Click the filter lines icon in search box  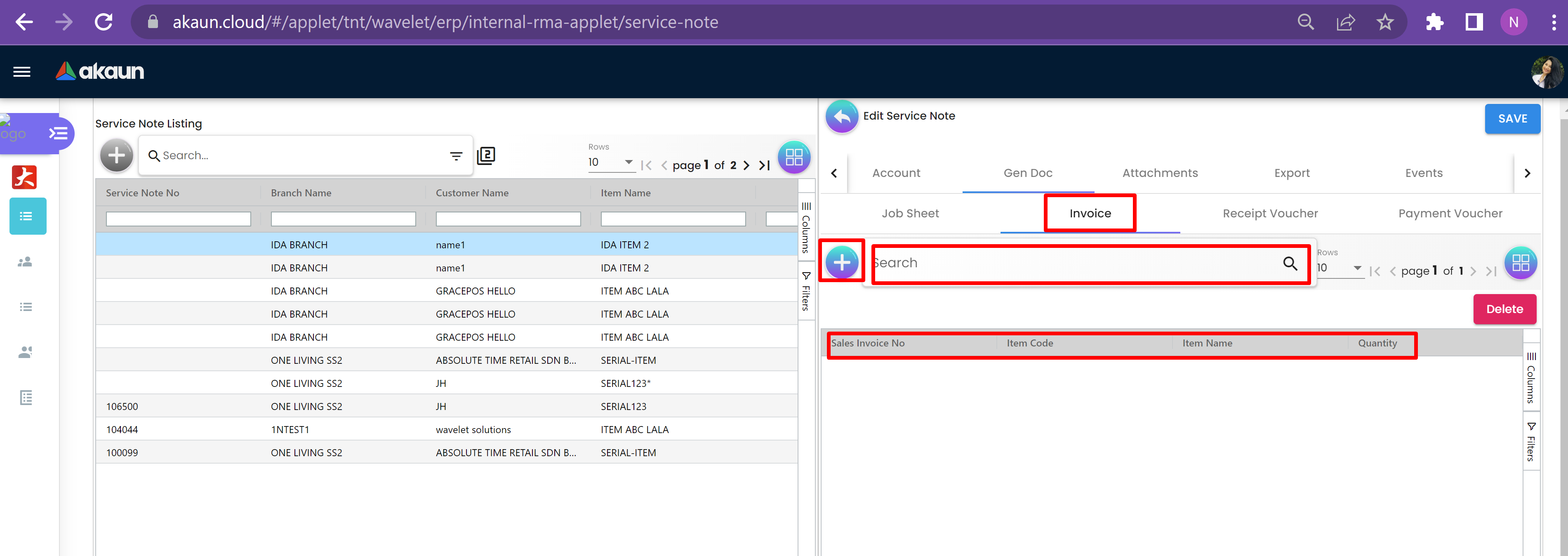click(456, 156)
